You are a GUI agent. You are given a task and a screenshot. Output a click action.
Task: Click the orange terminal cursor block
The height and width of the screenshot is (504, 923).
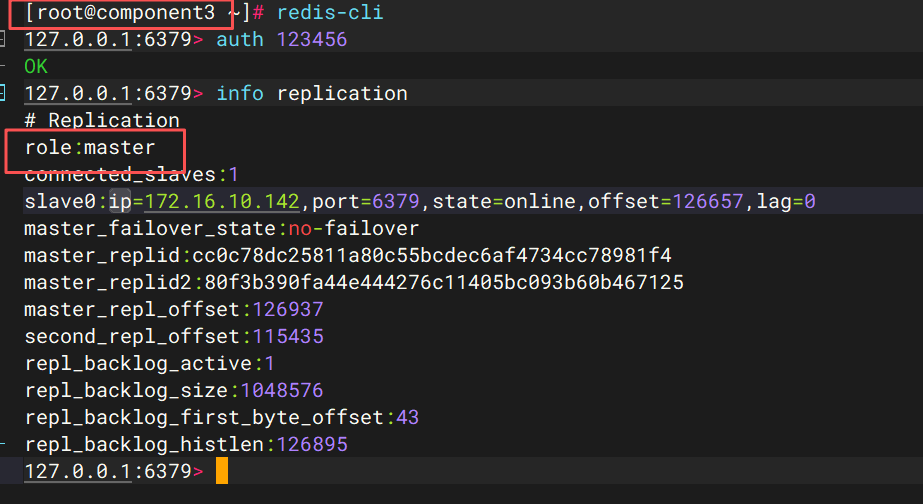(x=221, y=470)
